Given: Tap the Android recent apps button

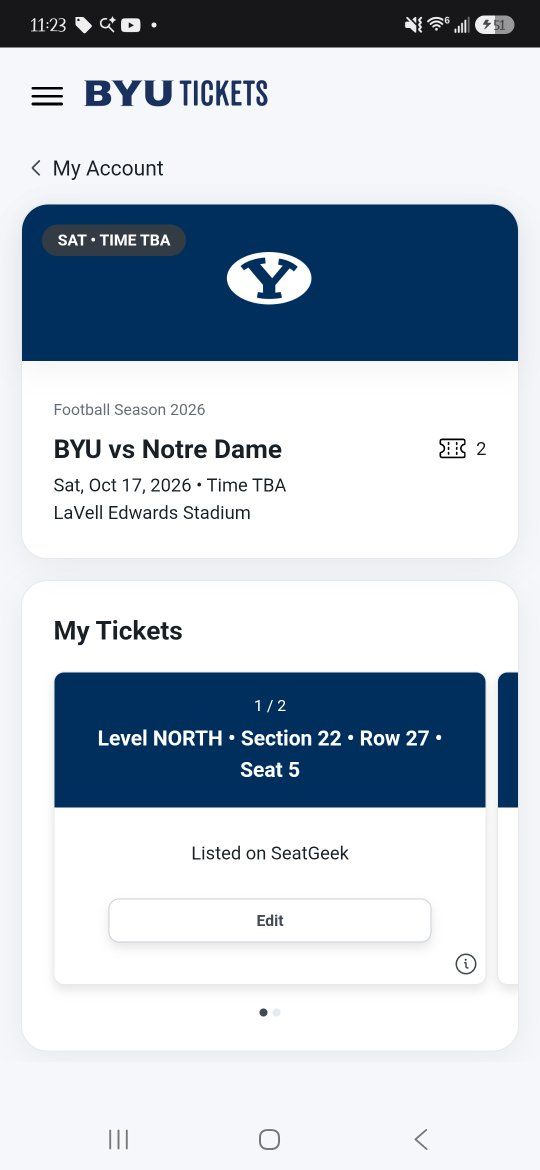Looking at the screenshot, I should point(119,1139).
